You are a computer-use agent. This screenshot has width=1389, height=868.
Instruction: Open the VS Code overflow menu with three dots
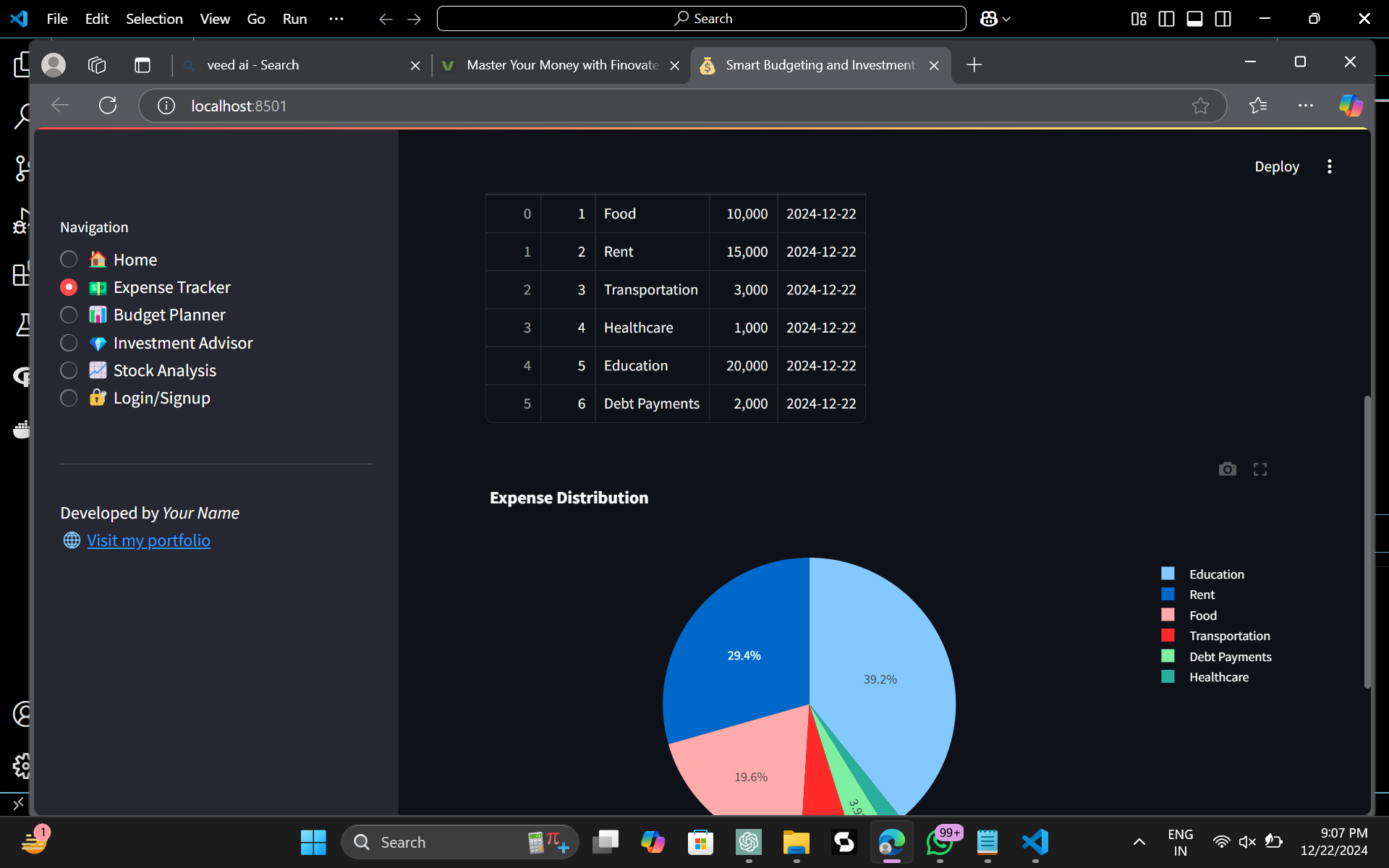pyautogui.click(x=336, y=19)
